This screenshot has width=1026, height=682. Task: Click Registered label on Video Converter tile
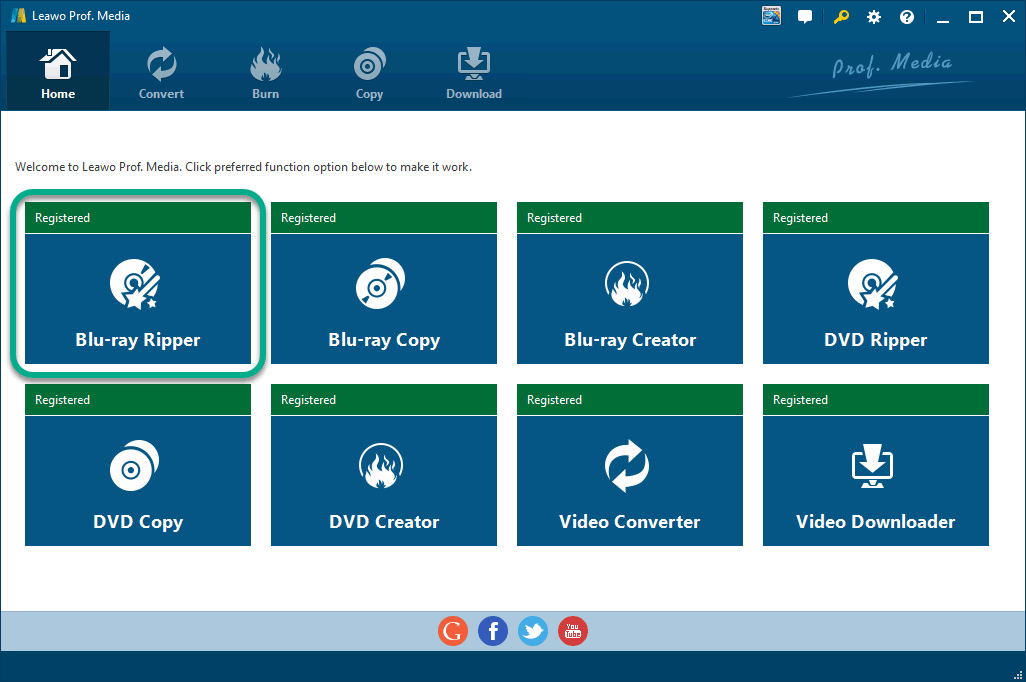point(554,400)
